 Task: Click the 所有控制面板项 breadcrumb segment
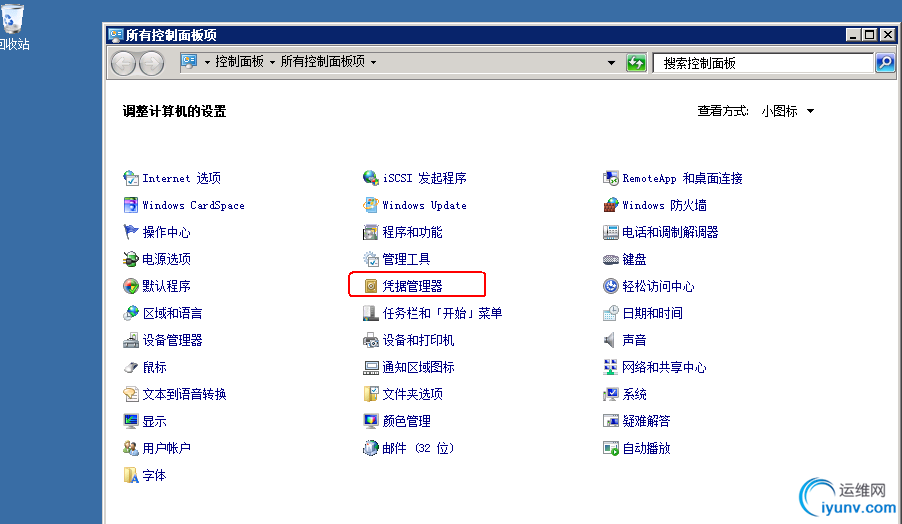coord(323,62)
